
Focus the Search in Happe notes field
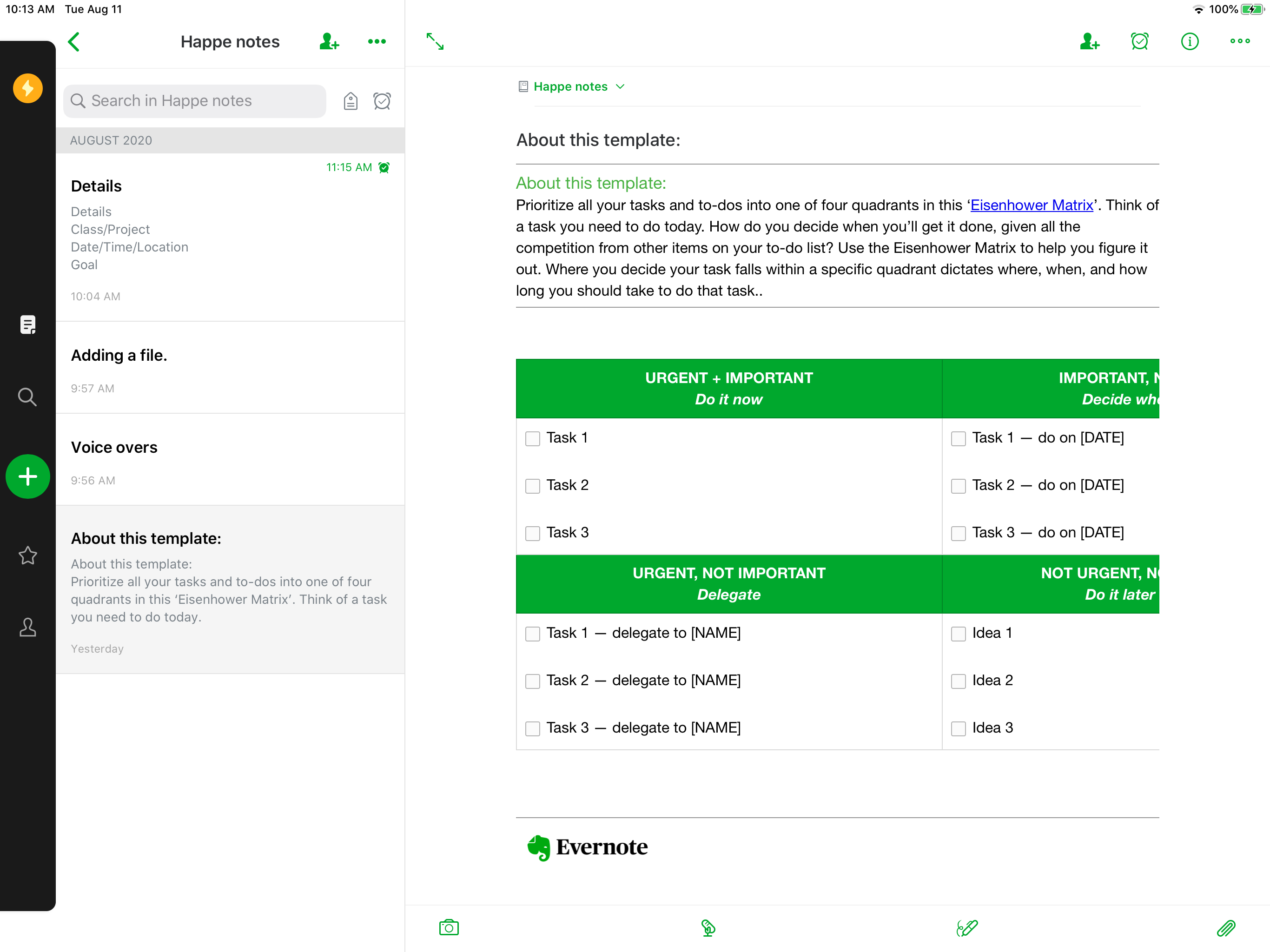tap(195, 101)
